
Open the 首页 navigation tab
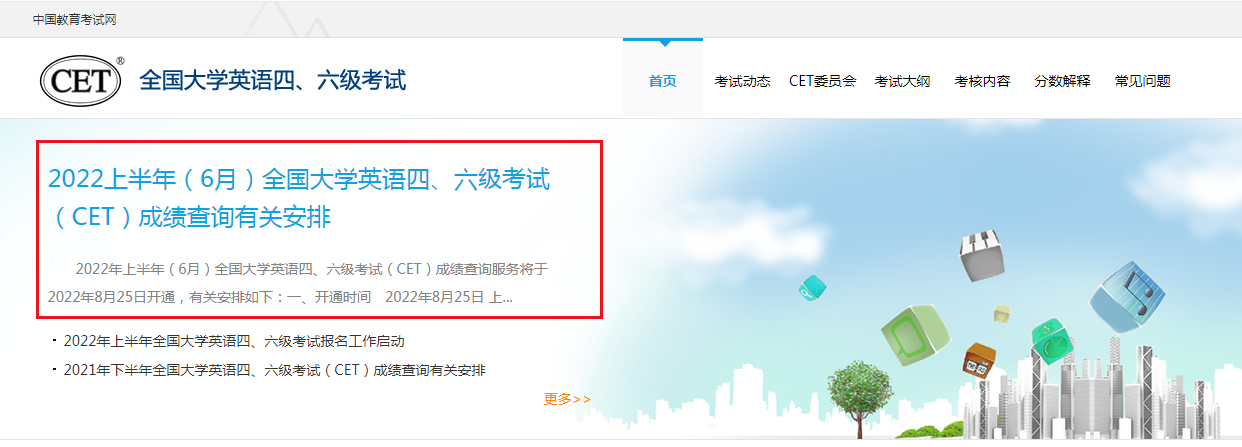coord(662,81)
